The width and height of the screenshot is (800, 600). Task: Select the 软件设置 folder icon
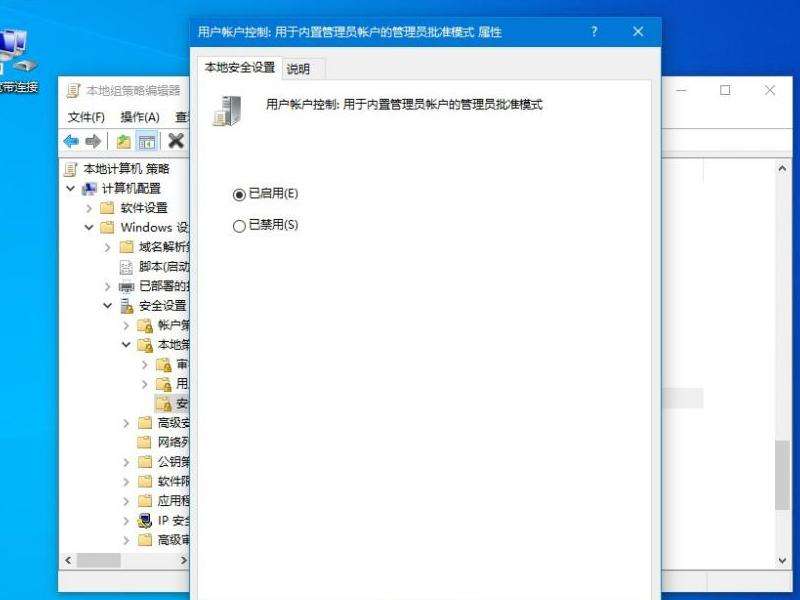(x=107, y=208)
